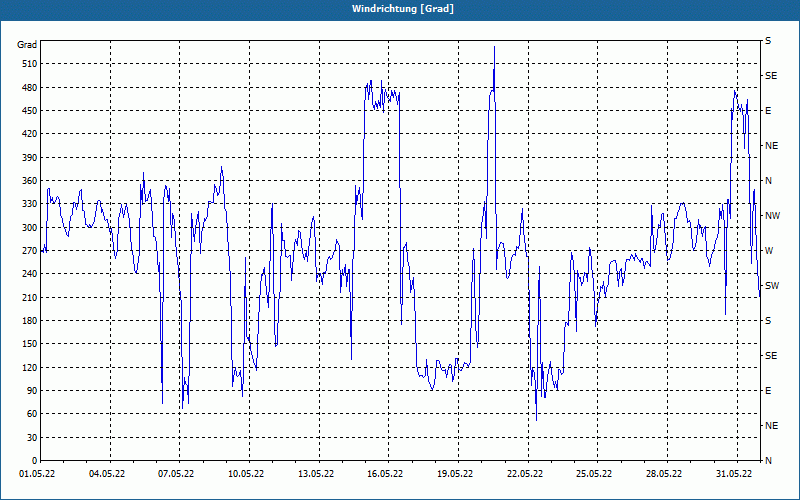
Task: Pick the 19.05.22 date label
Action: coord(455,474)
